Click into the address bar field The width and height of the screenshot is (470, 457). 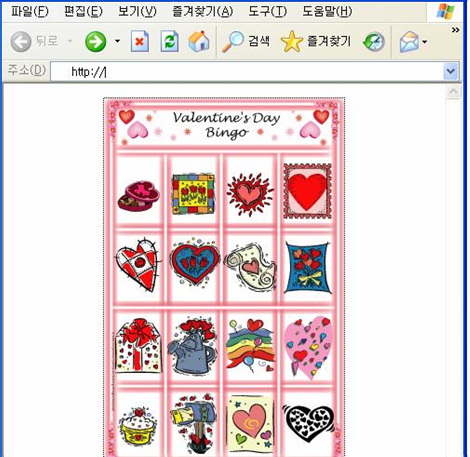click(x=247, y=72)
